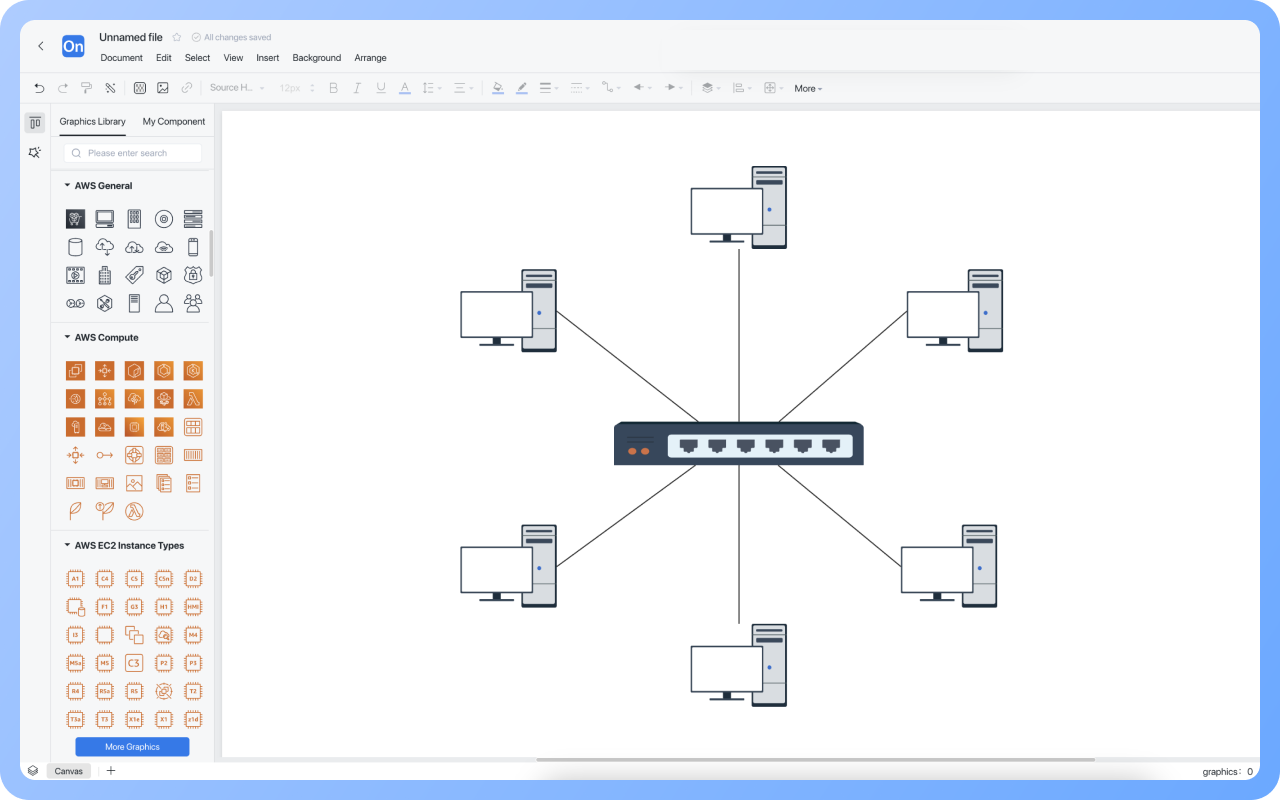This screenshot has width=1280, height=800.
Task: Click the layers icon beside Canvas tab
Action: coord(33,771)
